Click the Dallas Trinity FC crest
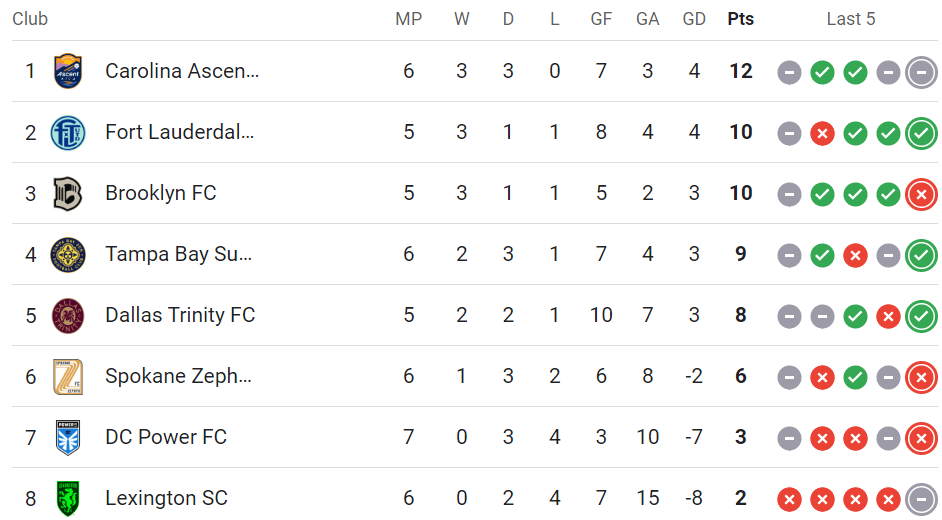Screen dimensions: 942x520 (68, 315)
